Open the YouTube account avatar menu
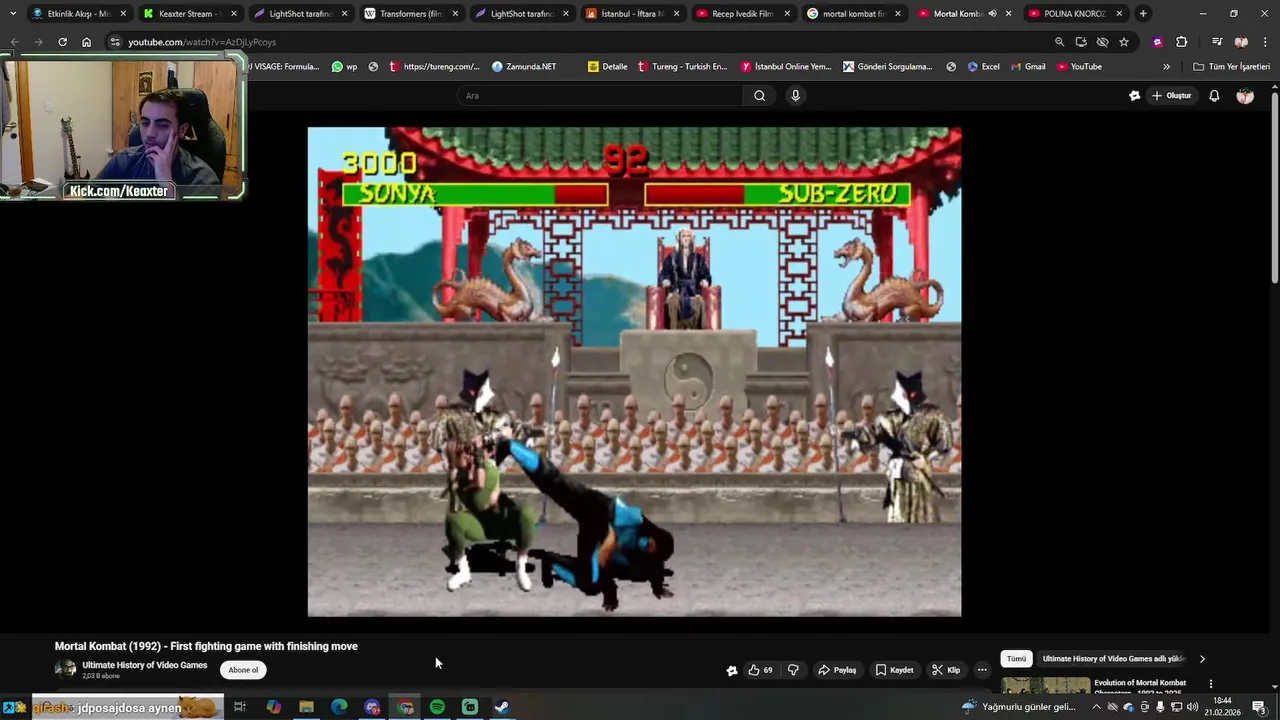The image size is (1280, 720). pos(1245,96)
